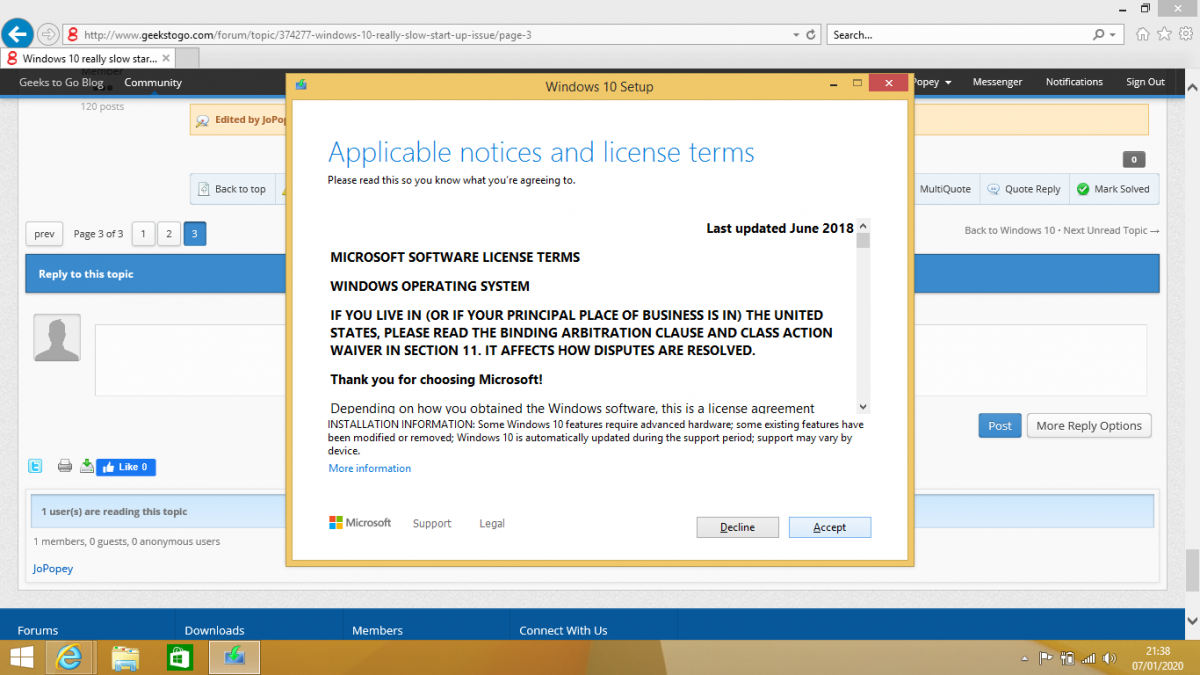Image resolution: width=1200 pixels, height=675 pixels.
Task: Click the Downloads footer heading
Action: tap(215, 630)
